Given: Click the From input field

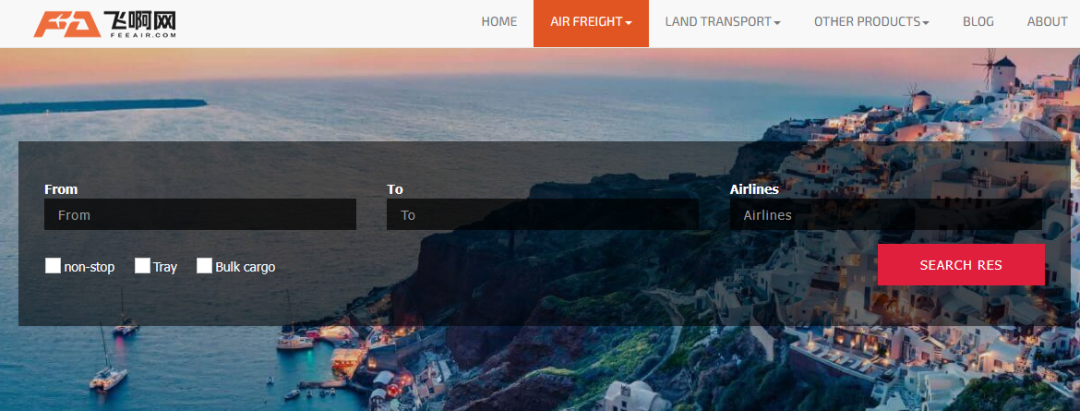Looking at the screenshot, I should coord(200,215).
